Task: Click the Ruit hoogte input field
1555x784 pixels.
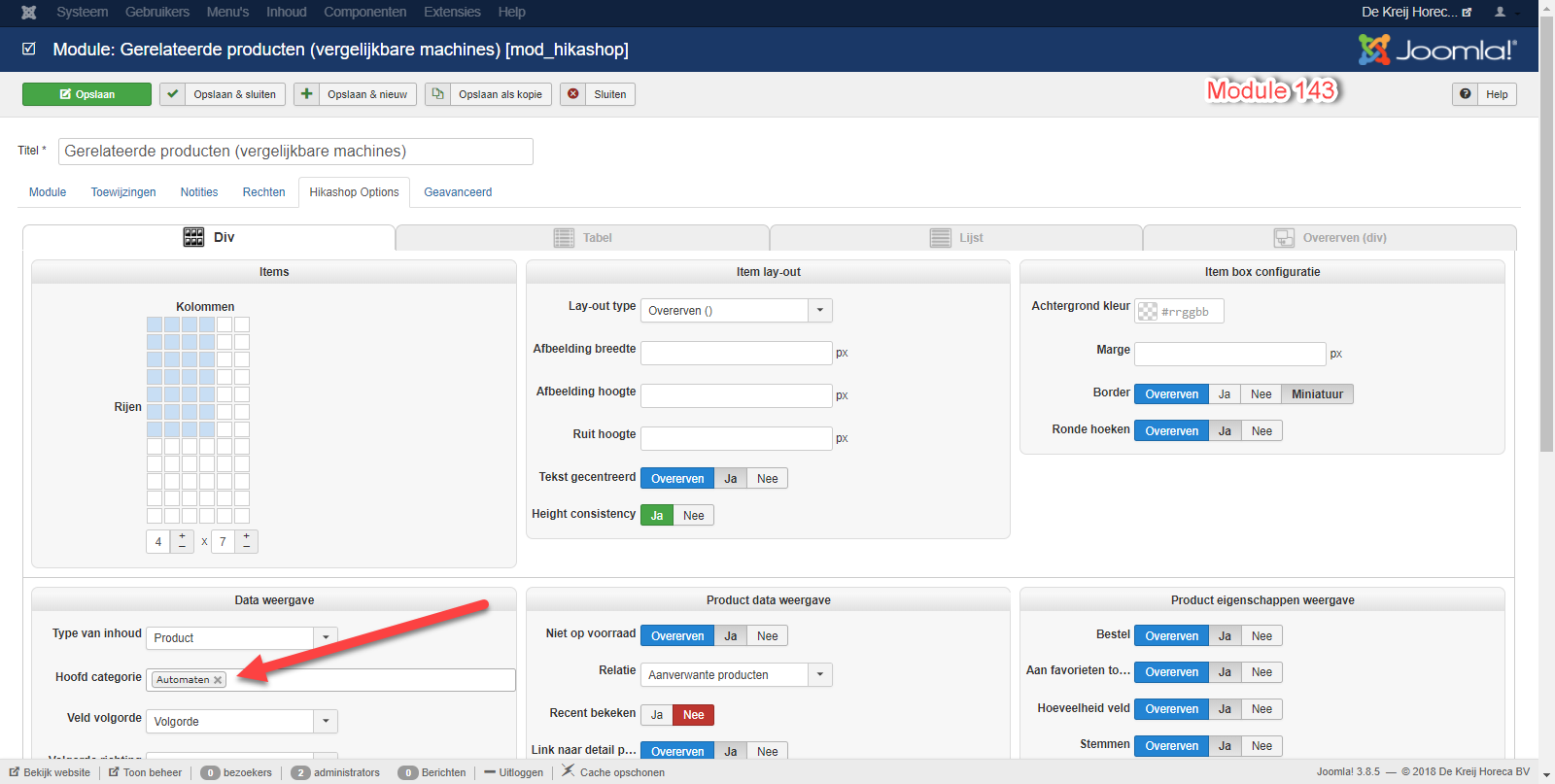Action: (x=736, y=439)
